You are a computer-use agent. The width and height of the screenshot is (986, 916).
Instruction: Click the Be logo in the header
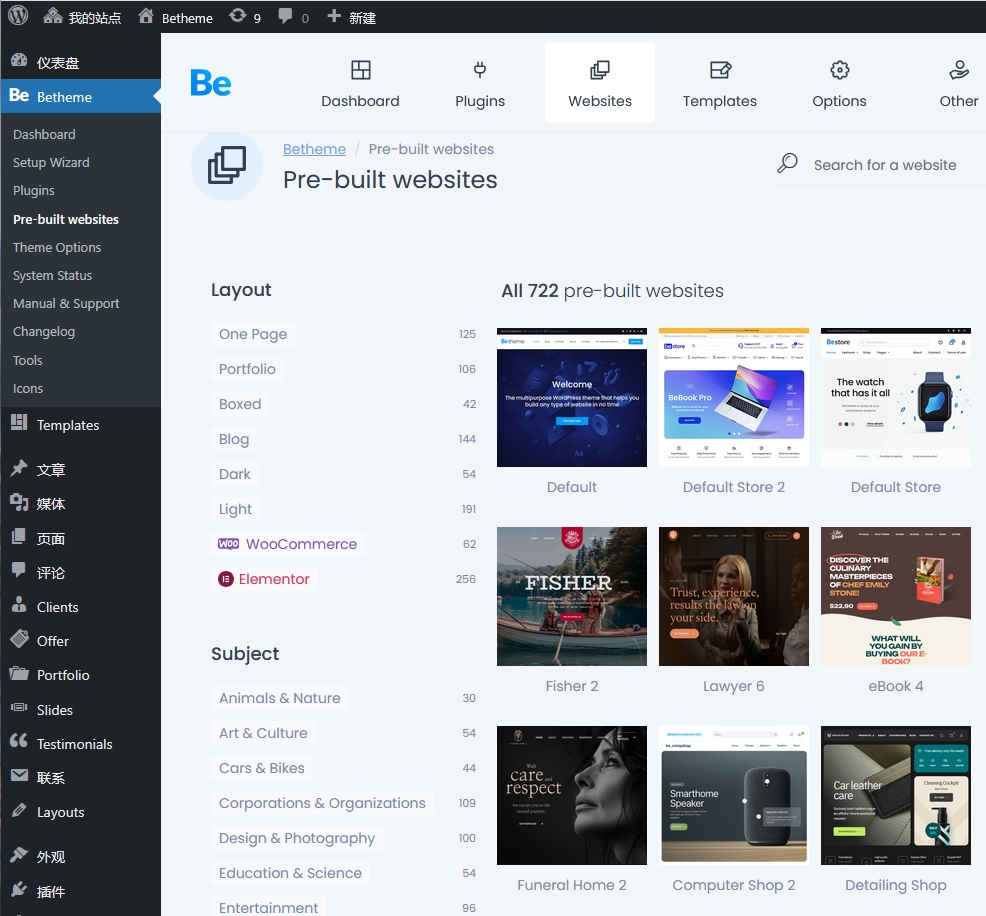click(211, 83)
